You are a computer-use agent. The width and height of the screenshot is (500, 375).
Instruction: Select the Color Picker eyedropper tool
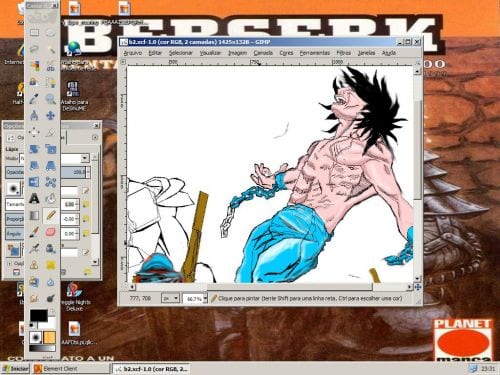pos(34,99)
